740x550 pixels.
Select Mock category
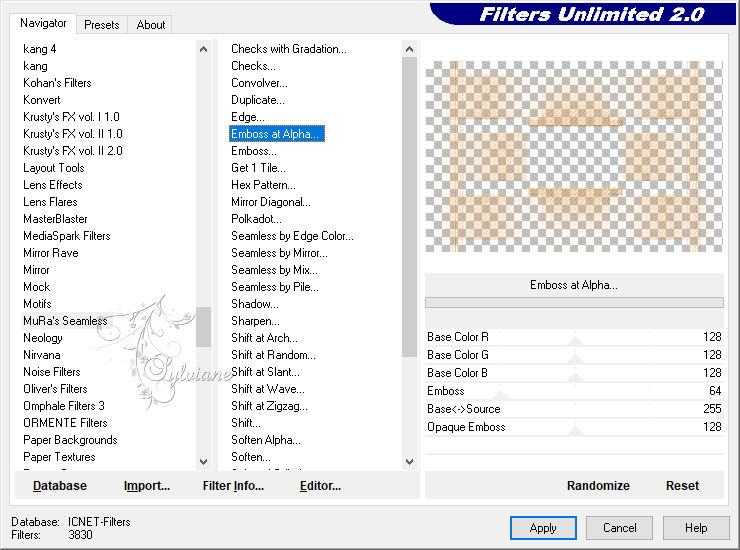coord(36,287)
